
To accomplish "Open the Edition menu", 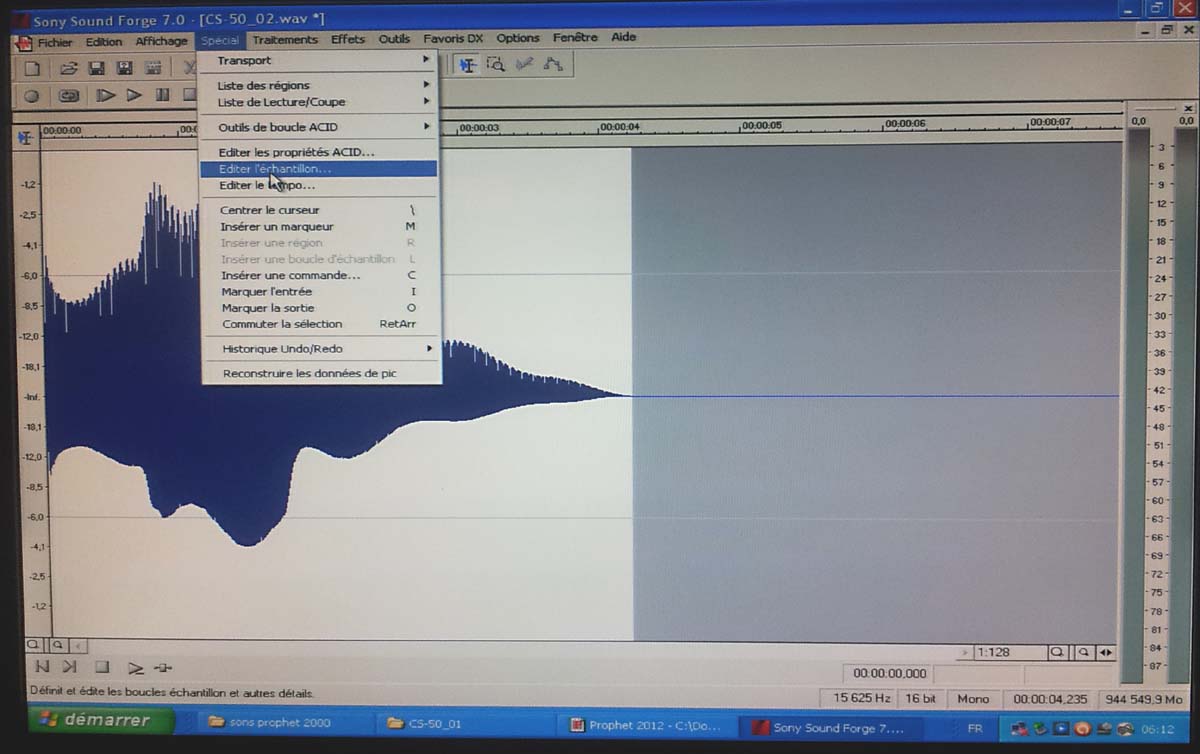I will coord(104,42).
